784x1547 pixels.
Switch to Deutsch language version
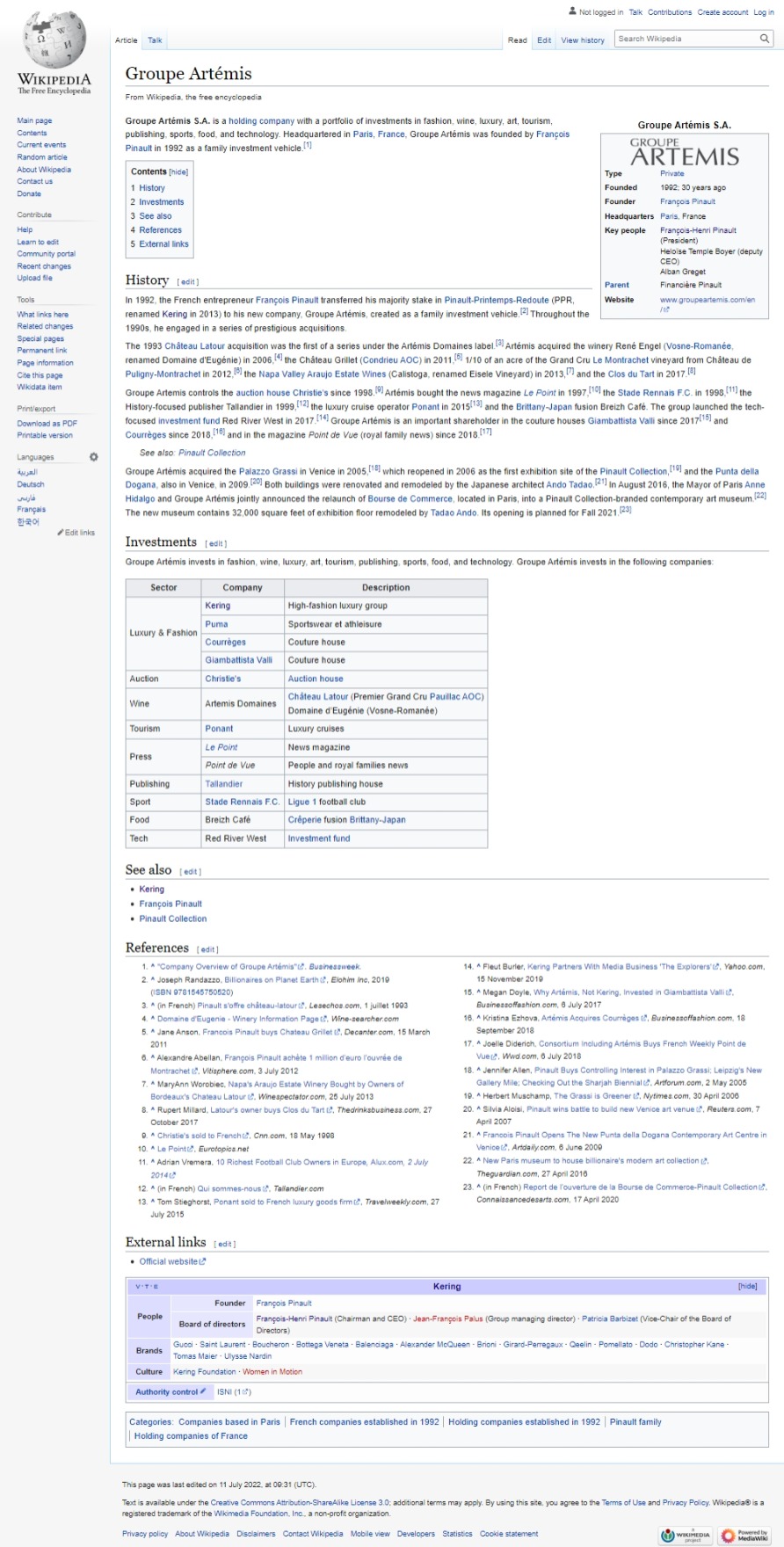click(31, 484)
